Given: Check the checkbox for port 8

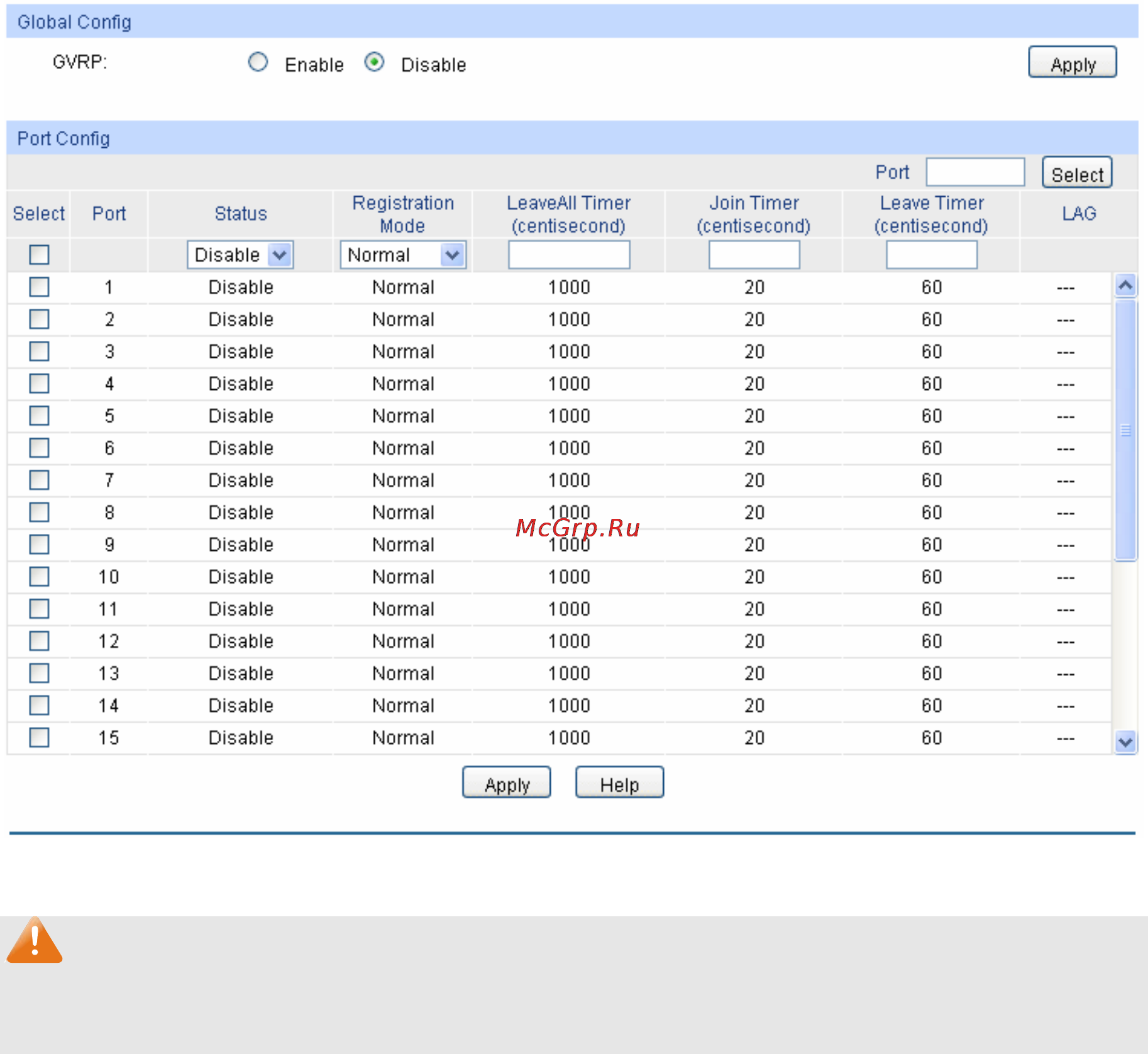Looking at the screenshot, I should [39, 513].
